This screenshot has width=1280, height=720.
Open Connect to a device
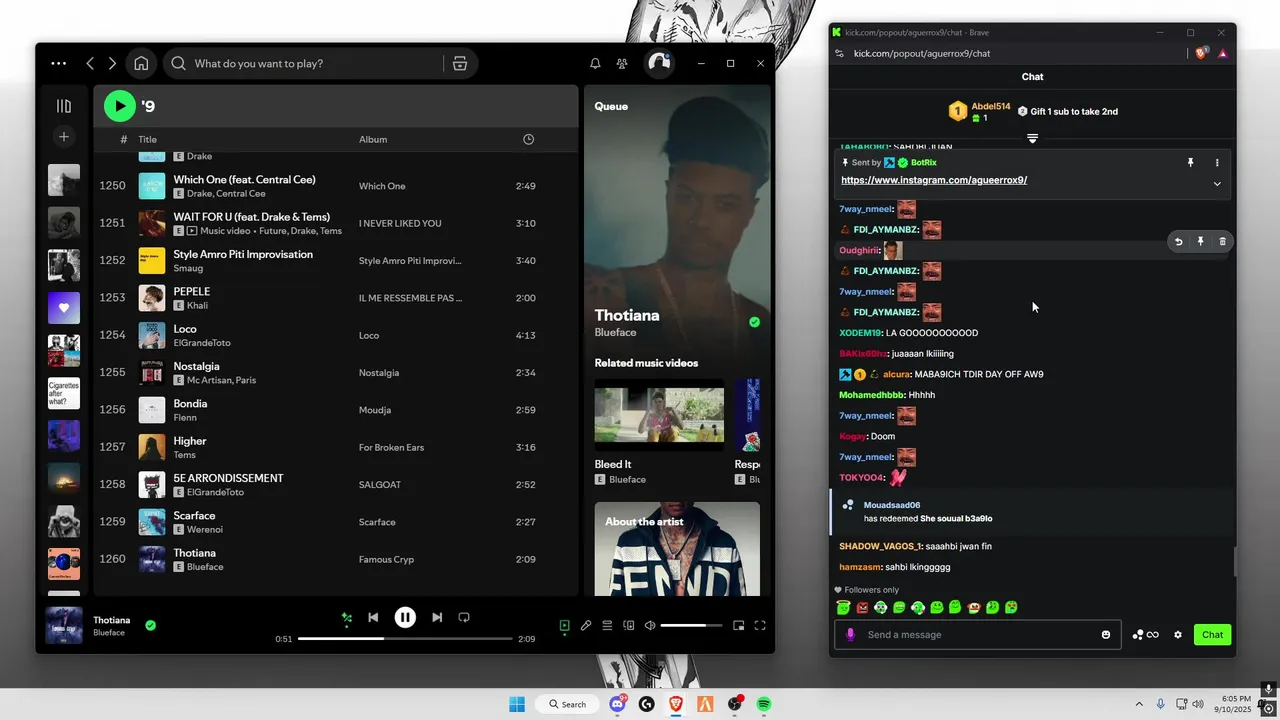click(x=629, y=626)
